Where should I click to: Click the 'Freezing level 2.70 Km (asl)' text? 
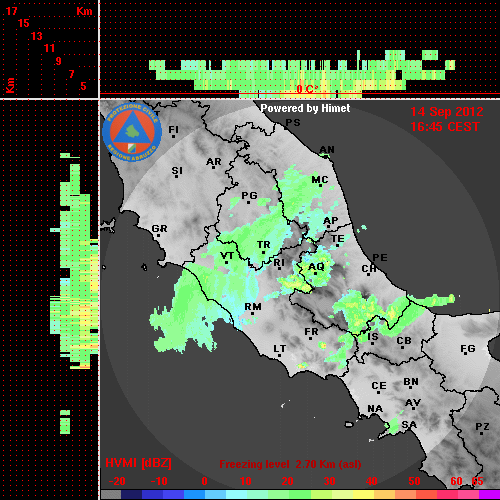(290, 464)
